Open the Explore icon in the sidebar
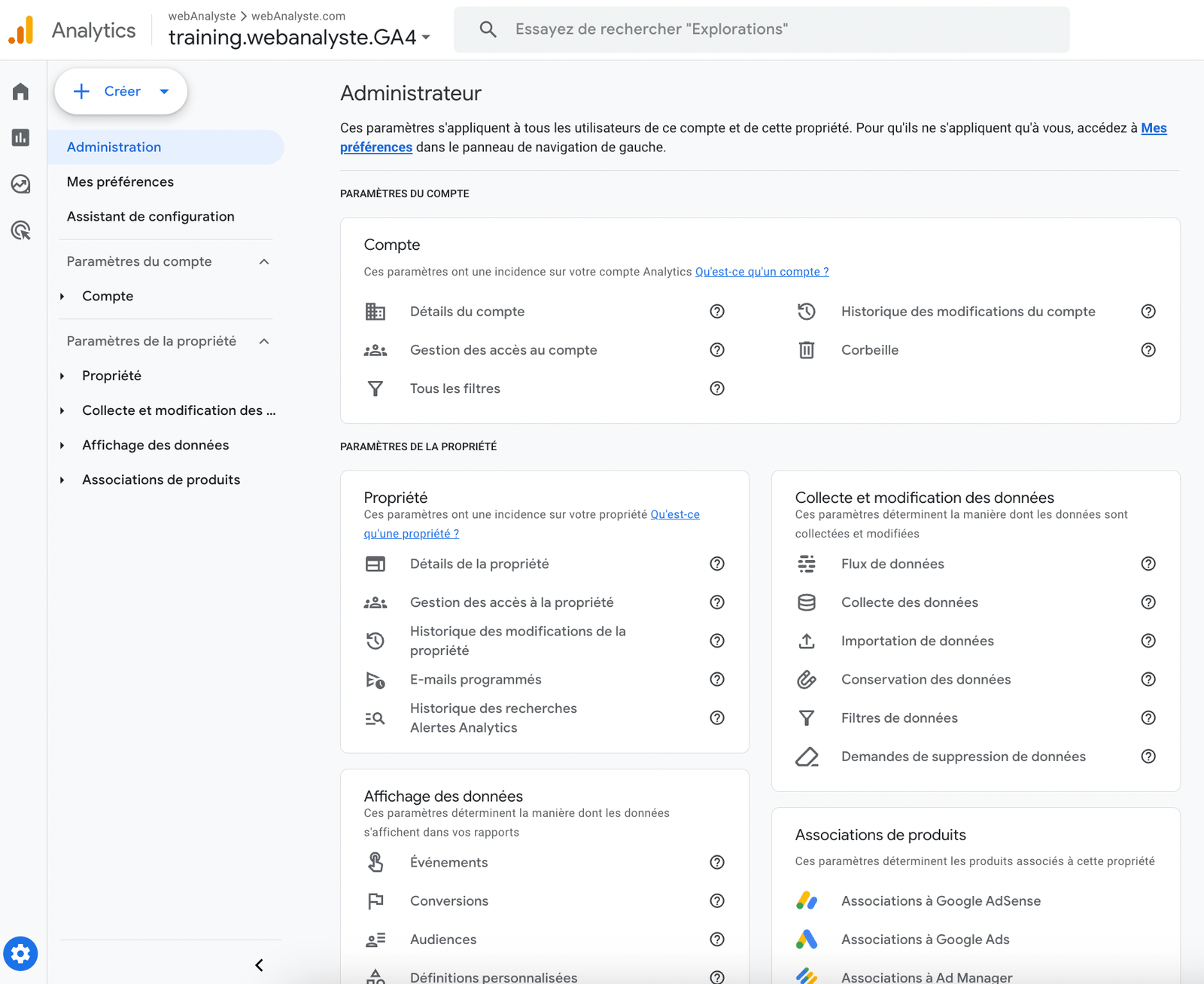The height and width of the screenshot is (984, 1204). point(20,184)
